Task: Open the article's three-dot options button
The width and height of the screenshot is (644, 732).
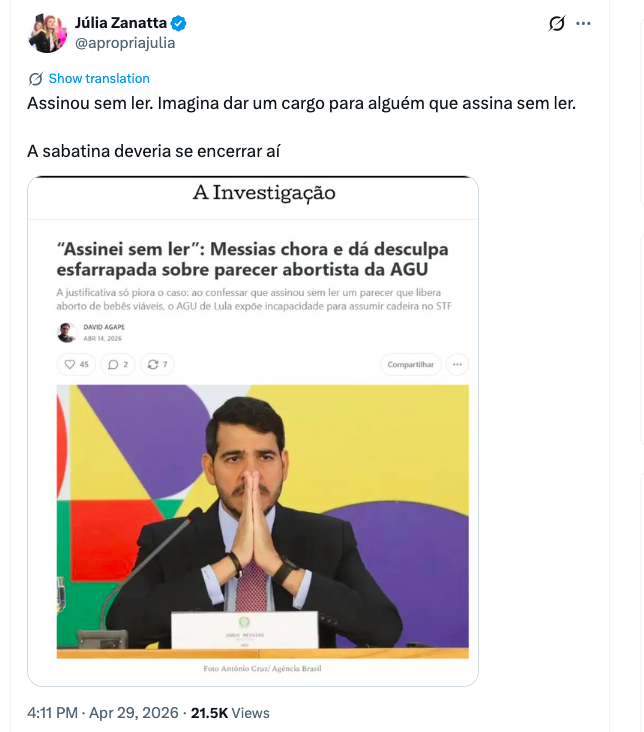Action: click(457, 364)
